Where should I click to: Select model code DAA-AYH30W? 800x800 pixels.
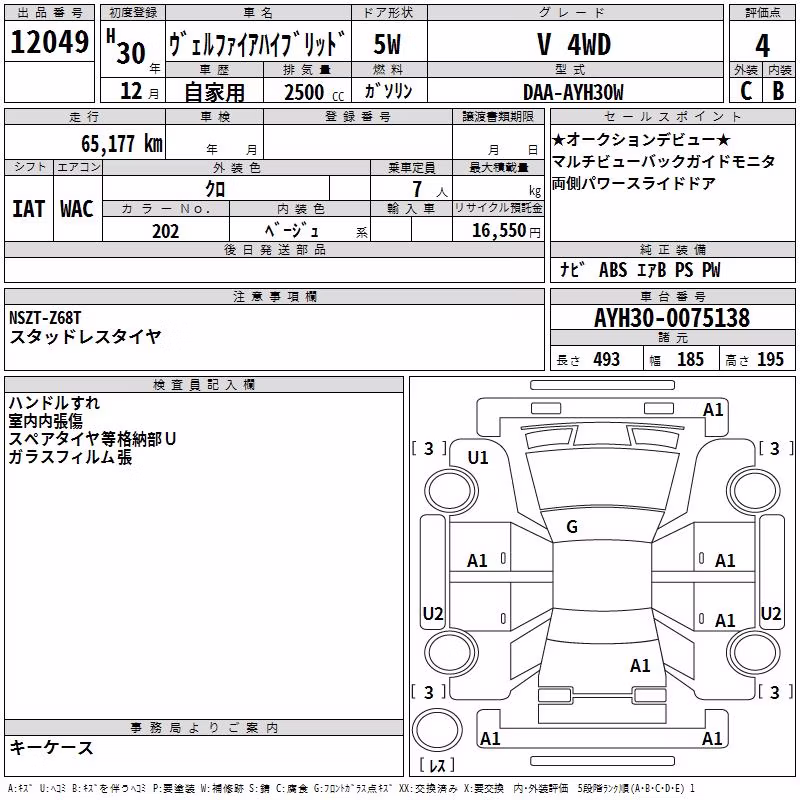pyautogui.click(x=573, y=92)
